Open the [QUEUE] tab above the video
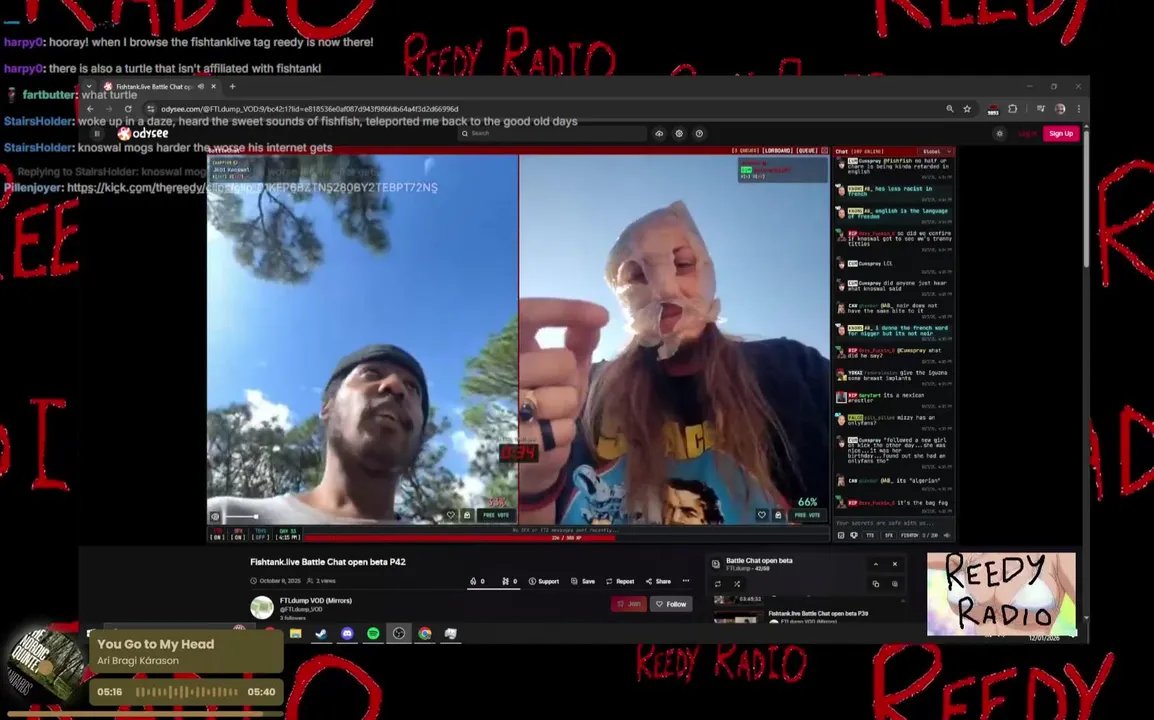This screenshot has width=1154, height=720. [x=807, y=150]
